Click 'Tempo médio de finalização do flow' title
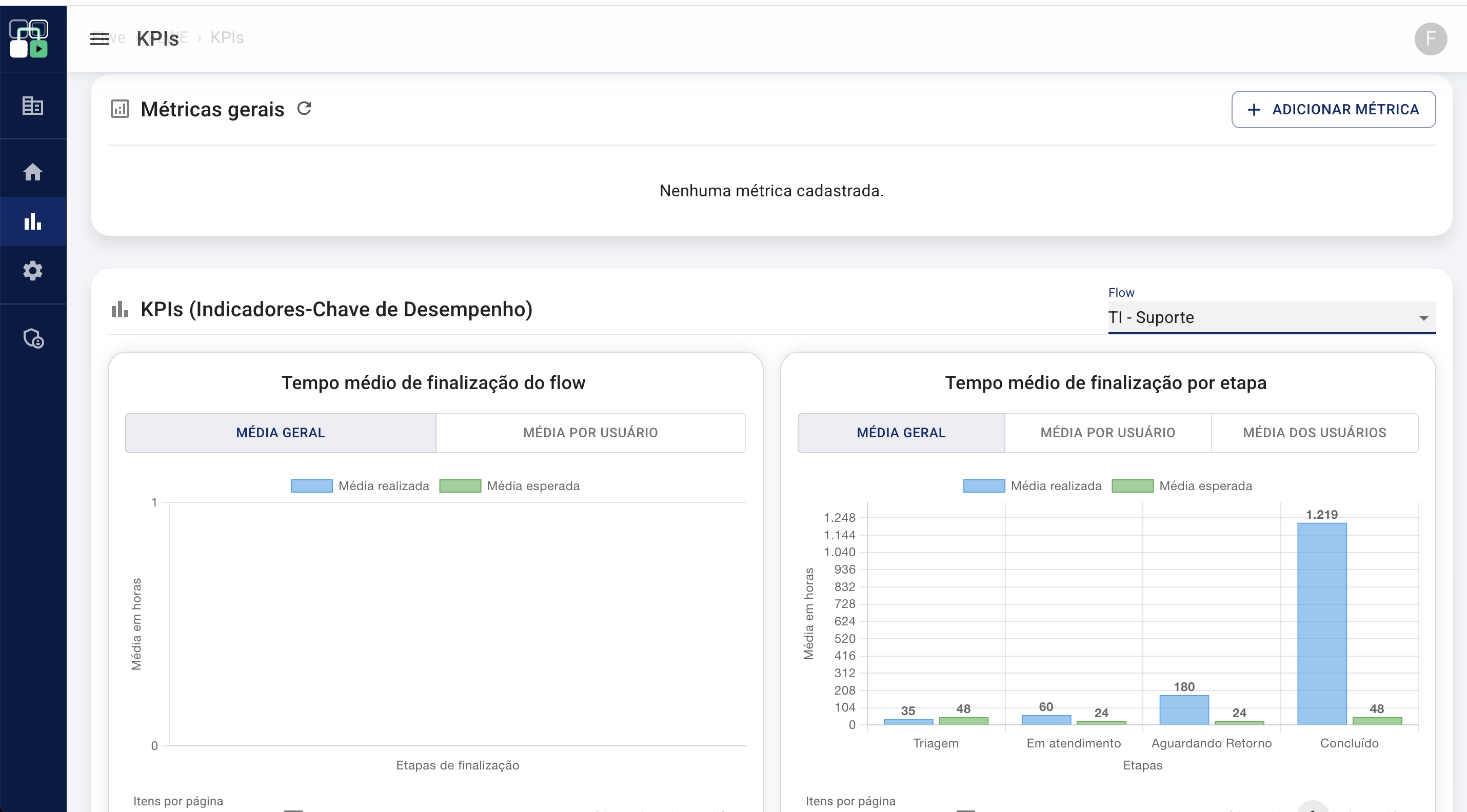1467x812 pixels. point(433,382)
